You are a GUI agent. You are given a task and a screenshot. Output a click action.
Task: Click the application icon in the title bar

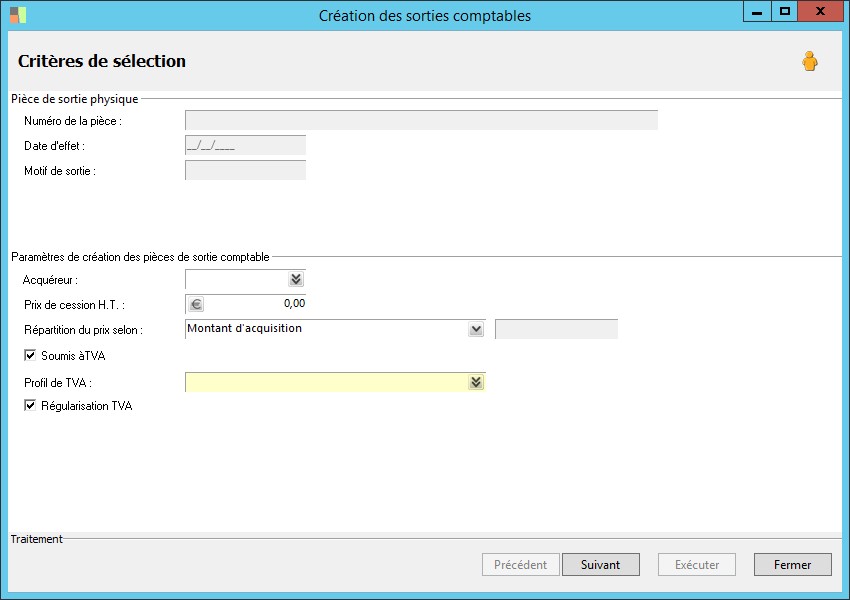[18, 15]
